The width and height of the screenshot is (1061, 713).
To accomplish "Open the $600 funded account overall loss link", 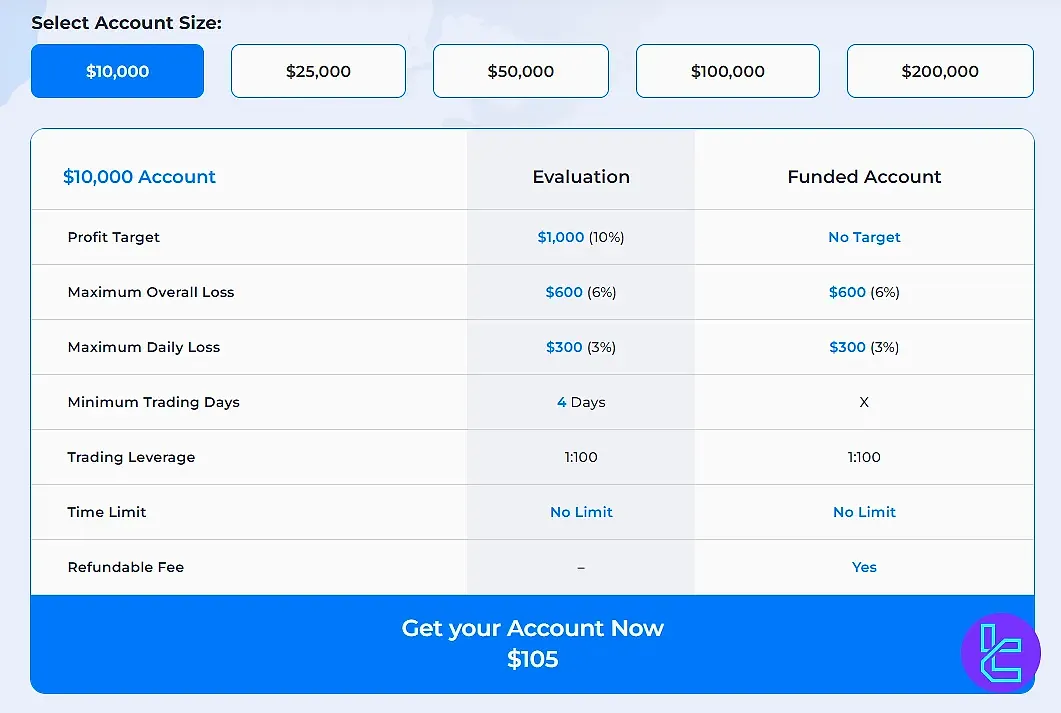I will (x=848, y=292).
